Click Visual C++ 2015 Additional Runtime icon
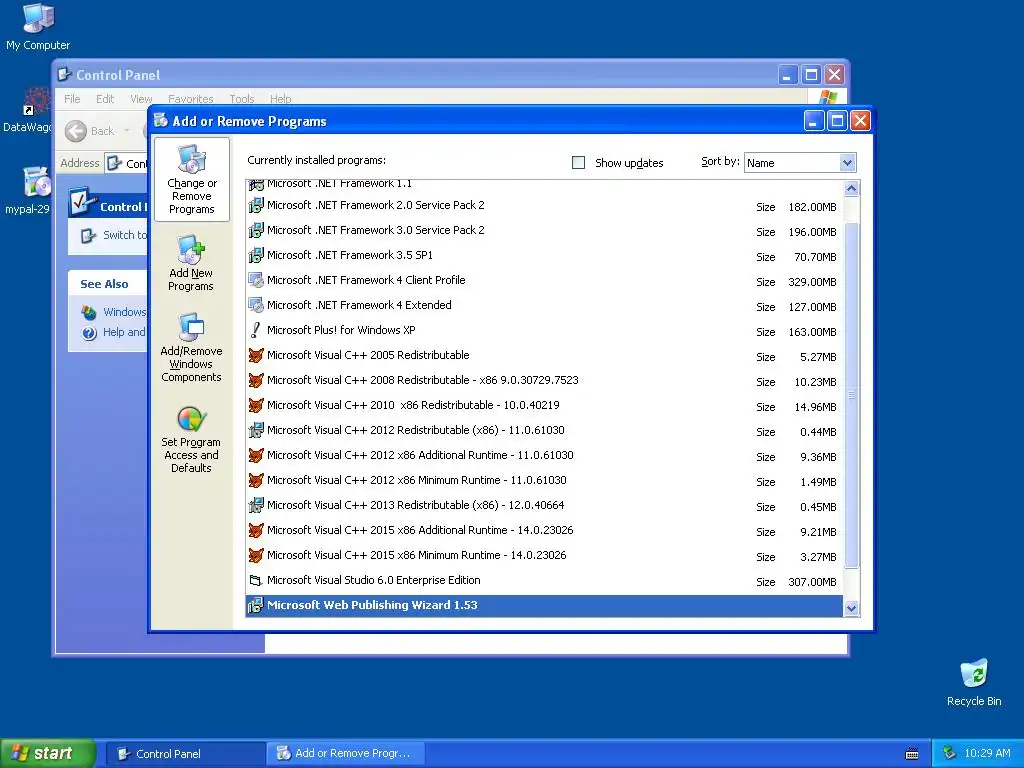 [x=256, y=530]
